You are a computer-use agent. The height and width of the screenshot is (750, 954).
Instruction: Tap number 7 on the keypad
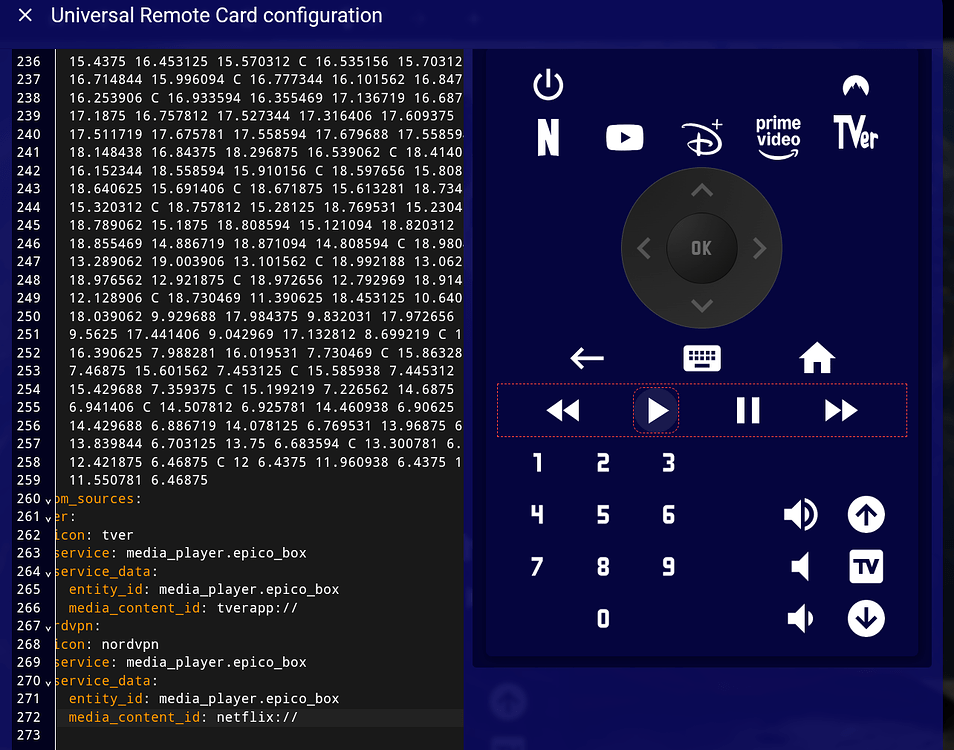[x=537, y=567]
